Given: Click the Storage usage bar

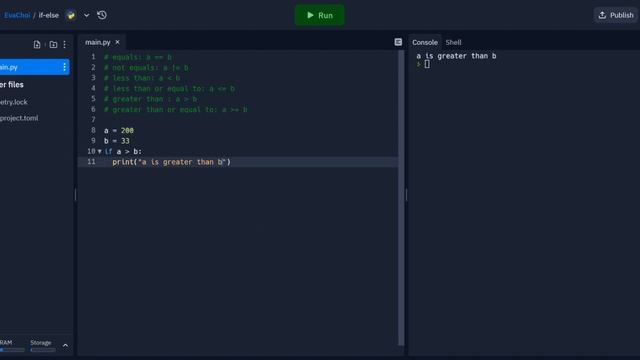Looking at the screenshot, I should [43, 350].
